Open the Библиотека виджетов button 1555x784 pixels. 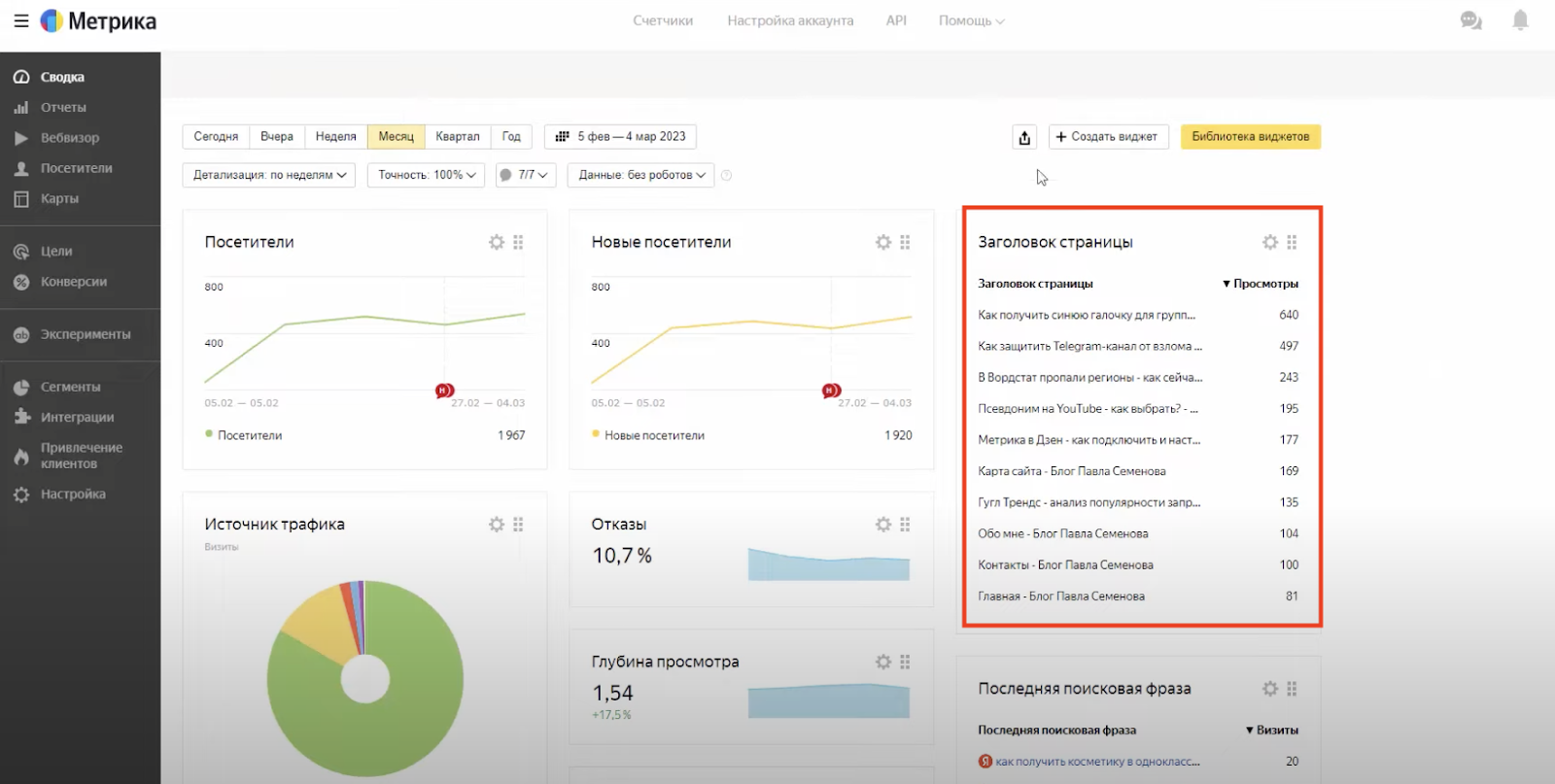point(1250,137)
